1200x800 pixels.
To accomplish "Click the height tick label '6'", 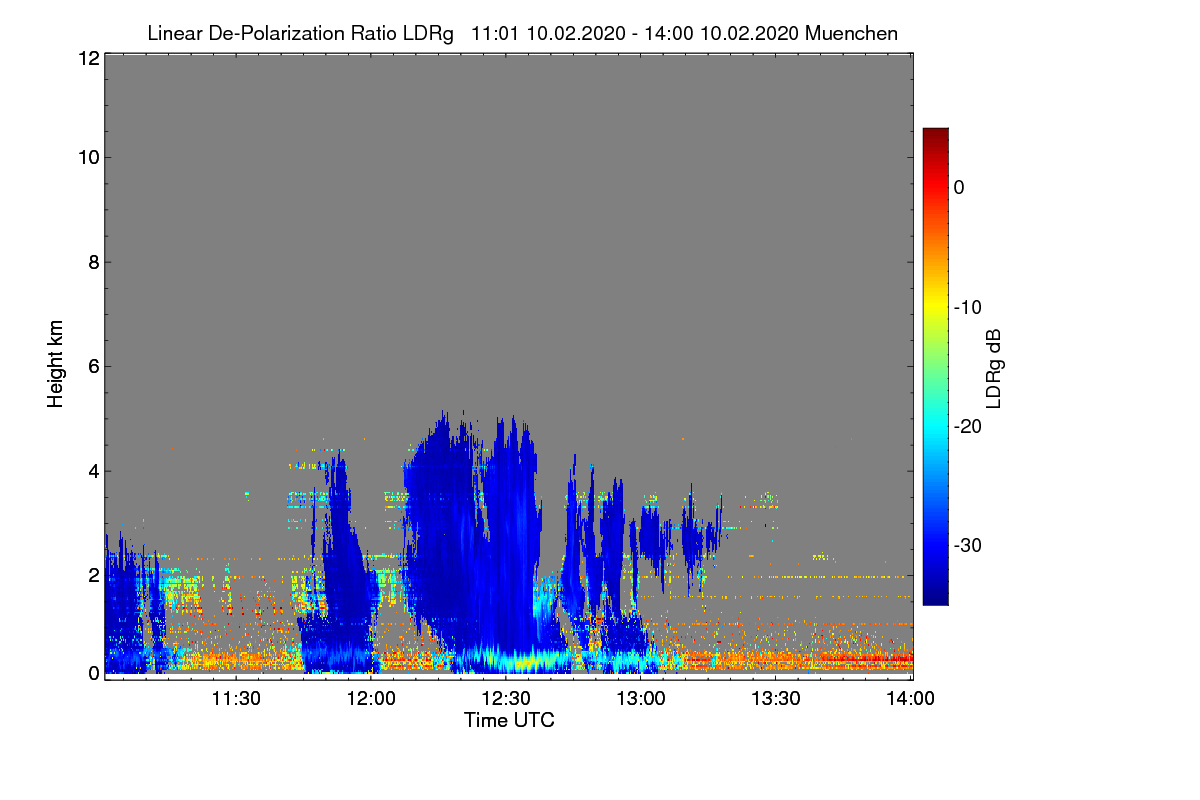I will pos(93,367).
